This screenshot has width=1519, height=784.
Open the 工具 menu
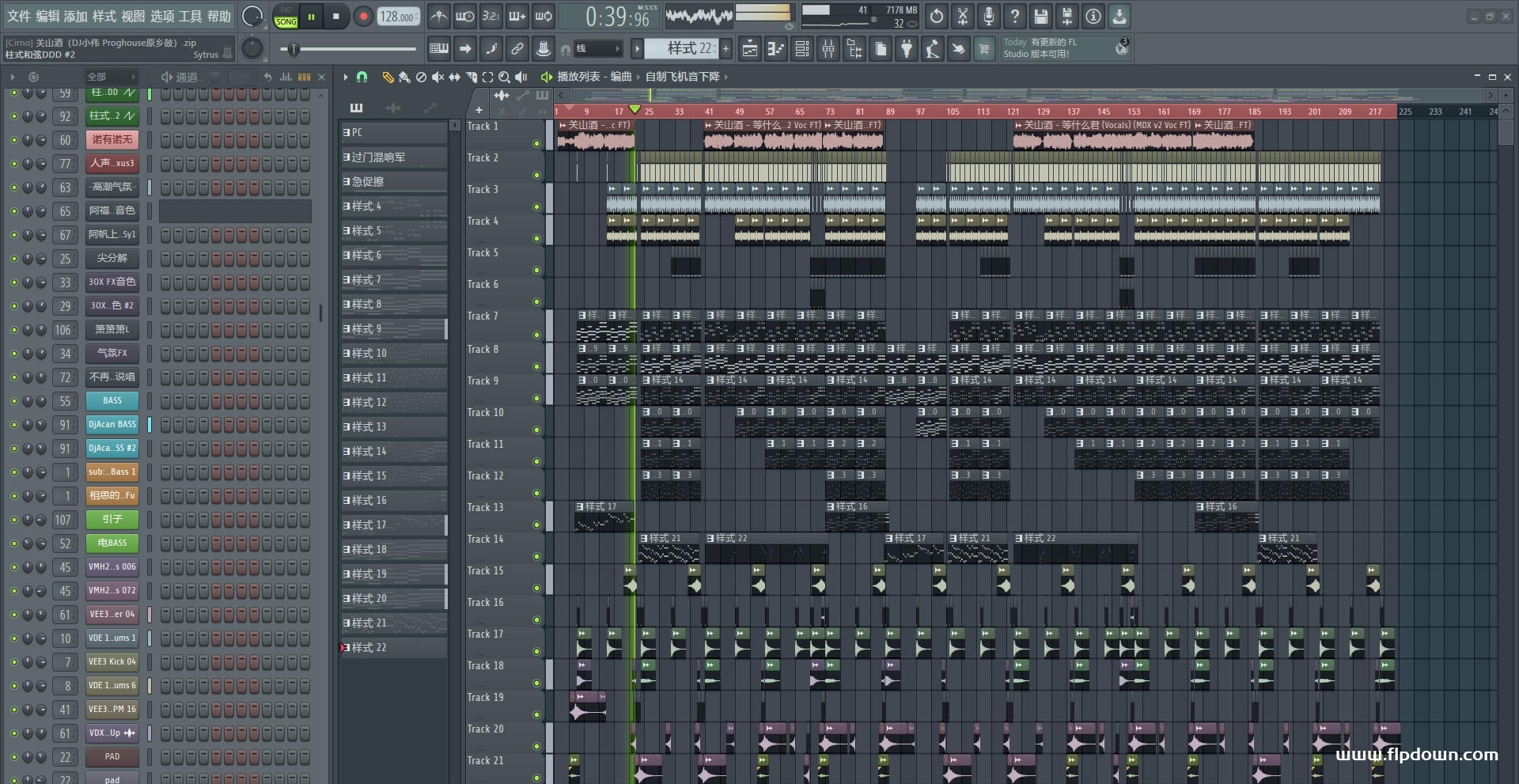click(x=190, y=16)
